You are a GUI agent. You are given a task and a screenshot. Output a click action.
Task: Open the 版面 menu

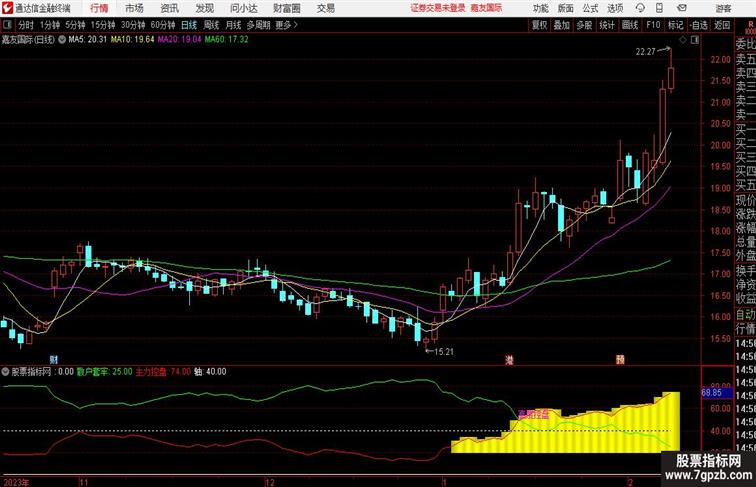[565, 8]
